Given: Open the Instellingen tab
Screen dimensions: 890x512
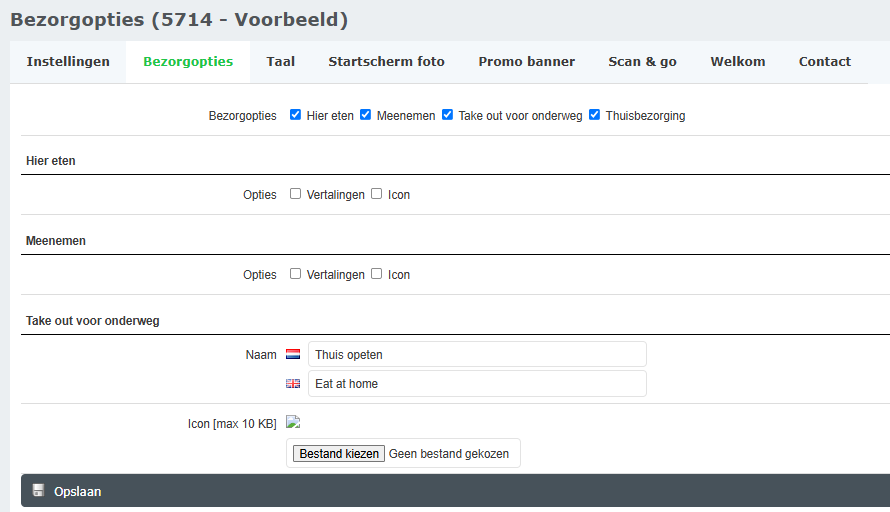Looking at the screenshot, I should pos(68,62).
